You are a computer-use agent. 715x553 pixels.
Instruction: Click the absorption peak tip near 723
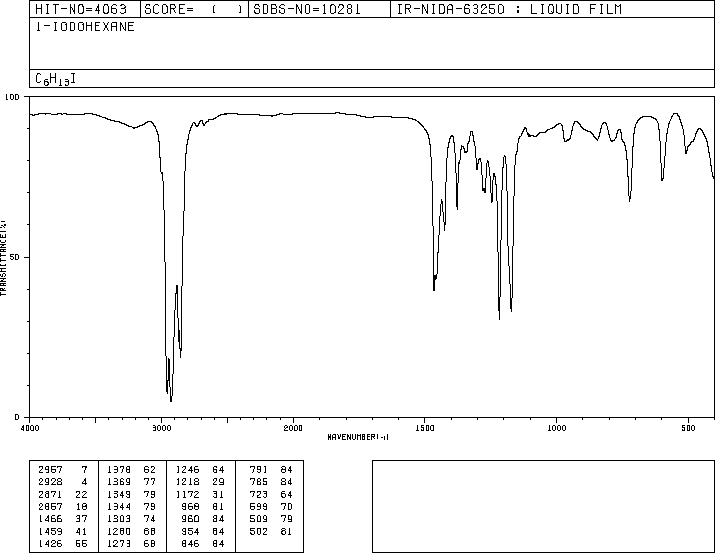click(630, 201)
